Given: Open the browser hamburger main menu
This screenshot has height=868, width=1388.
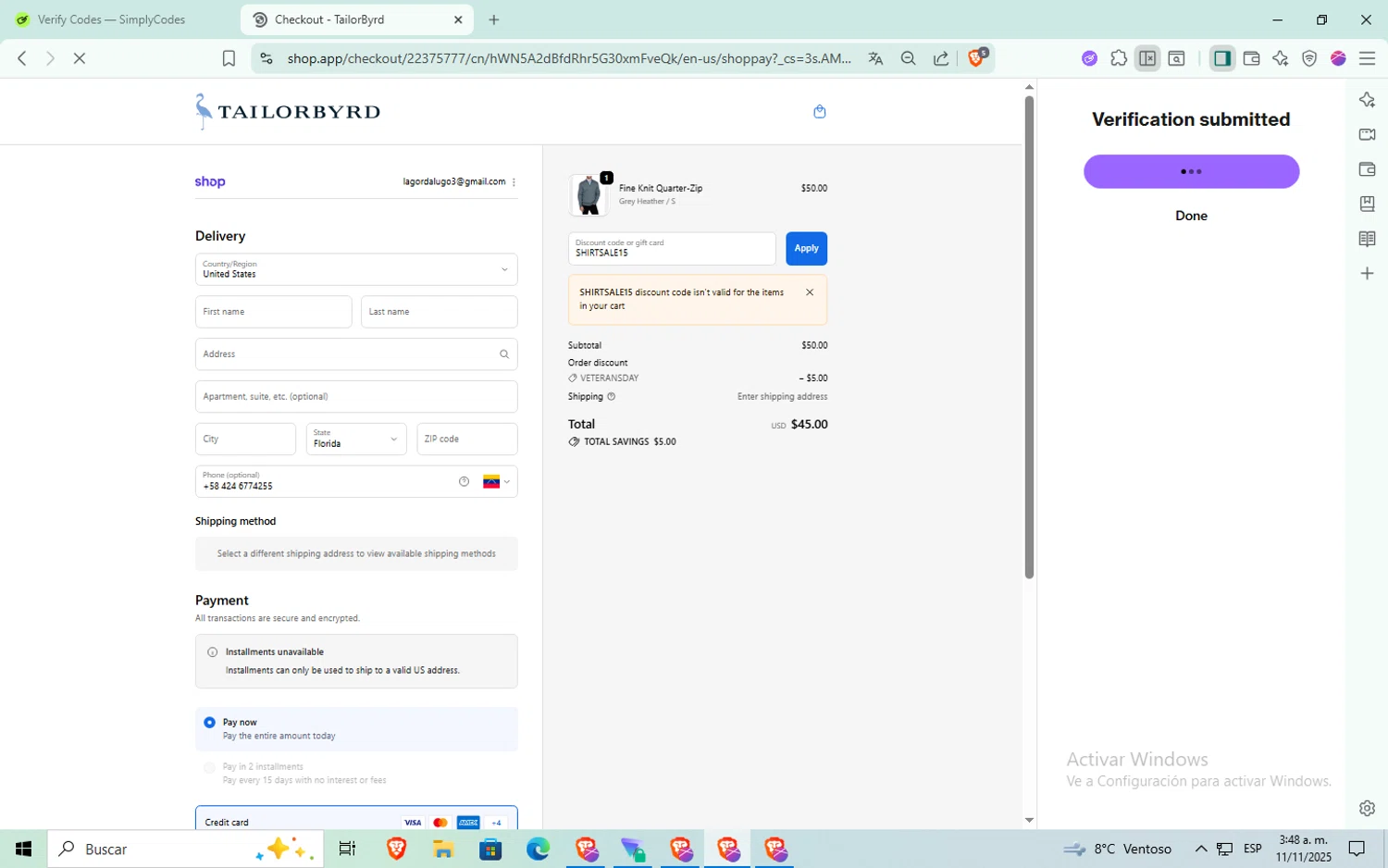Looking at the screenshot, I should [1367, 58].
